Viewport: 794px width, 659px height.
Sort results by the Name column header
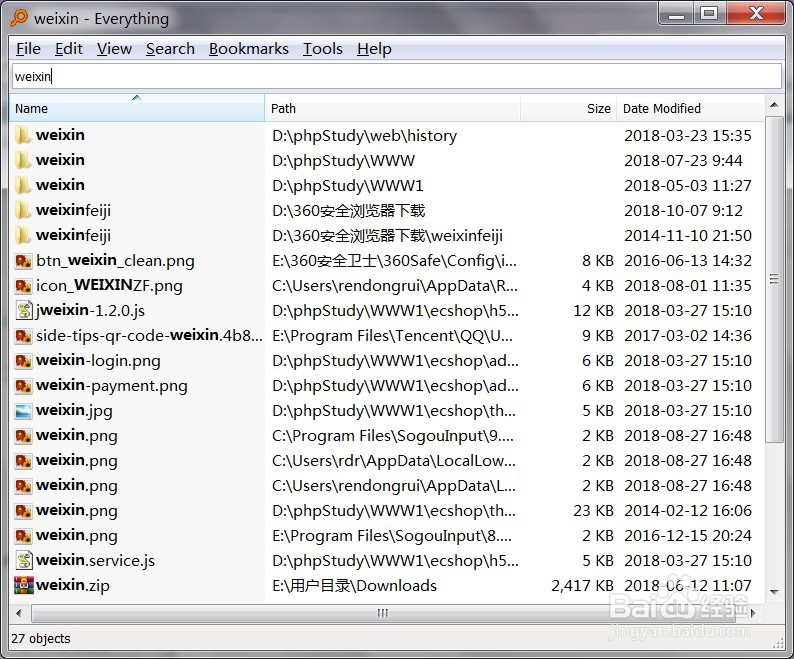137,108
